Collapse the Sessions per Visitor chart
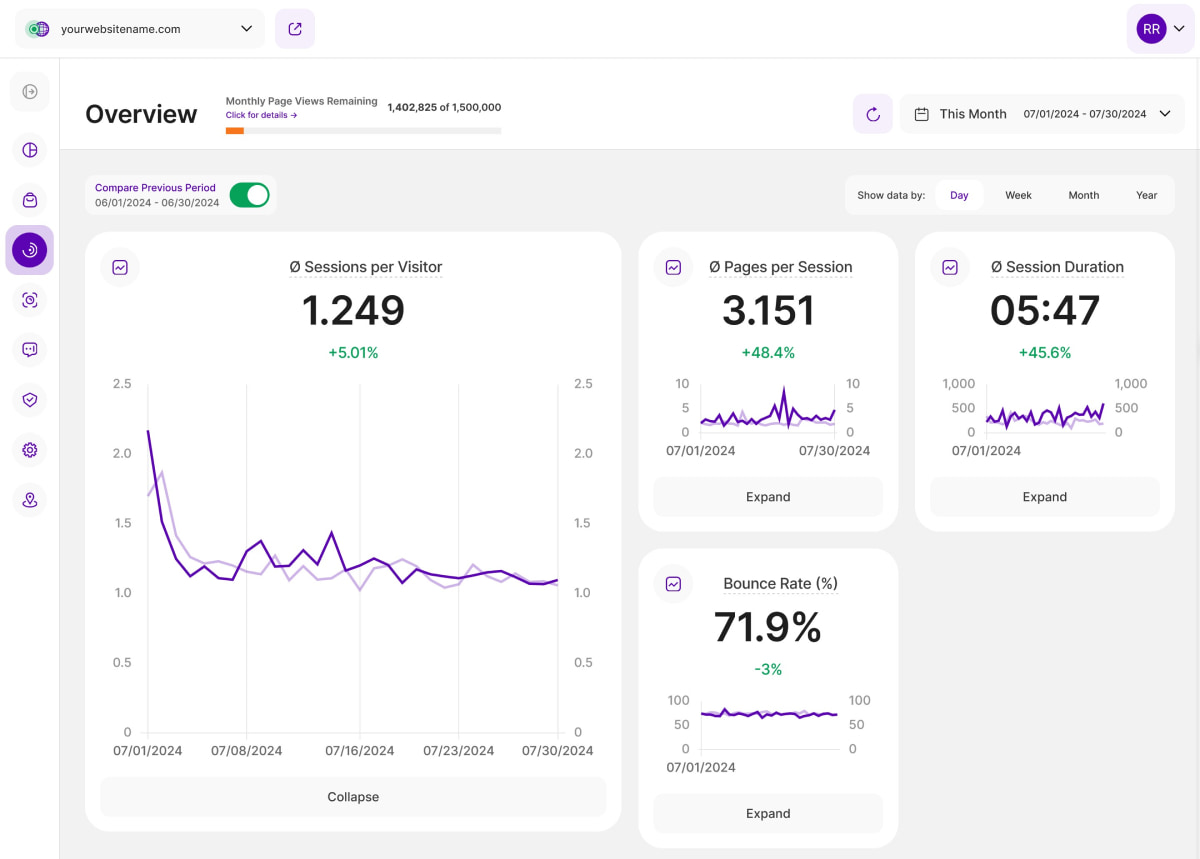Image resolution: width=1200 pixels, height=859 pixels. click(x=353, y=797)
